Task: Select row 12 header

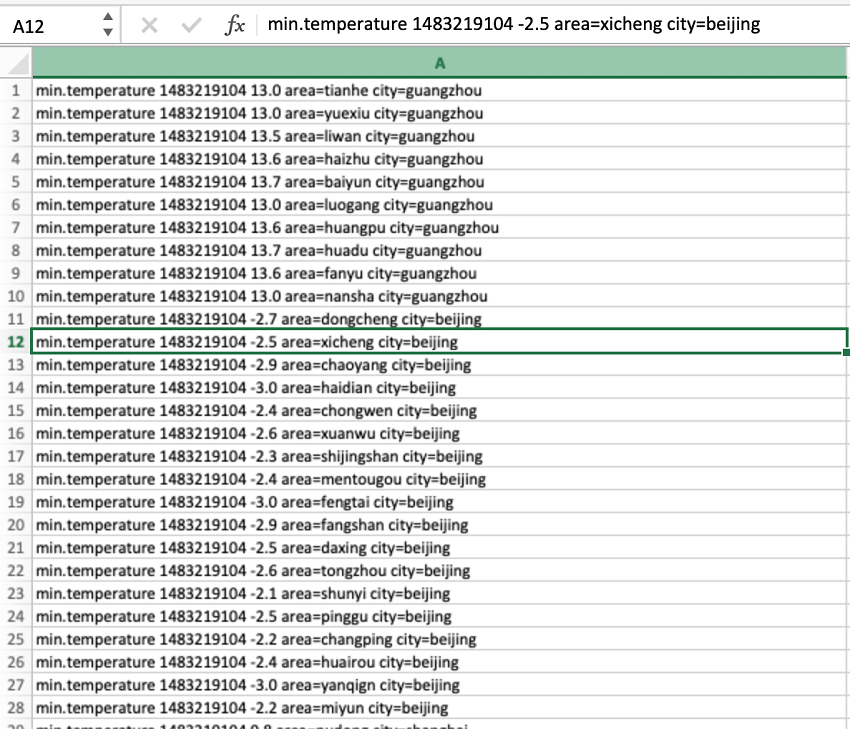Action: [16, 342]
